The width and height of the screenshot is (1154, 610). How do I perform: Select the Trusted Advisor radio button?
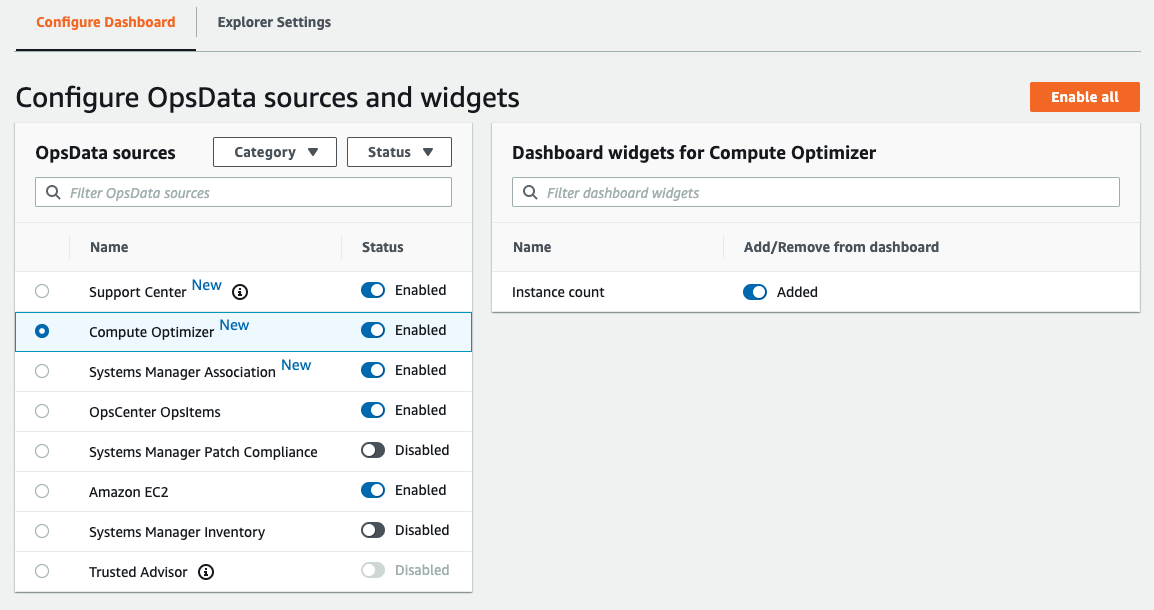pyautogui.click(x=41, y=571)
